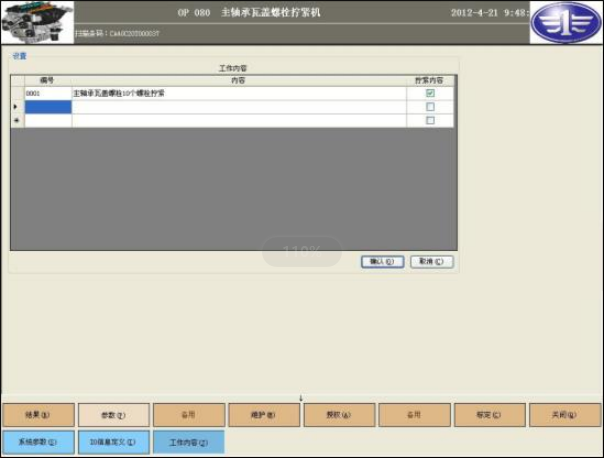Viewport: 604px width, 458px height.
Task: Open the 标定(C) calibration page
Action: point(490,415)
